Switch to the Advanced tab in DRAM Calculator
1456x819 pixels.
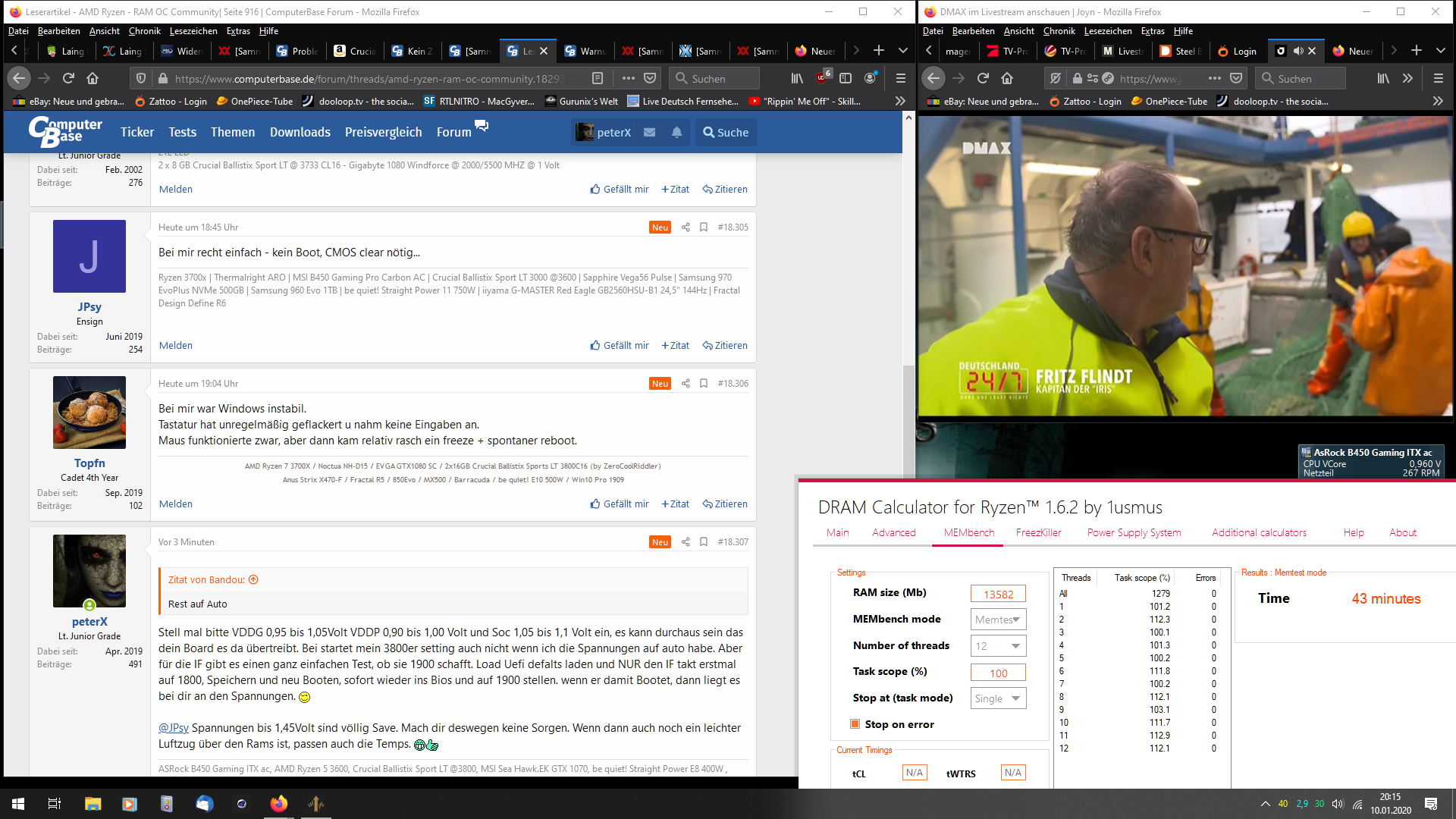(x=893, y=532)
